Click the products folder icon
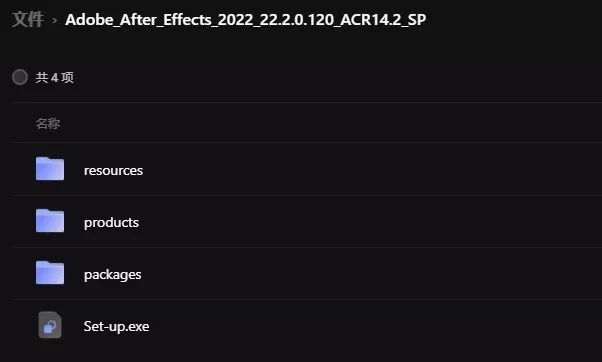Viewport: 602px width, 362px height. tap(50, 221)
